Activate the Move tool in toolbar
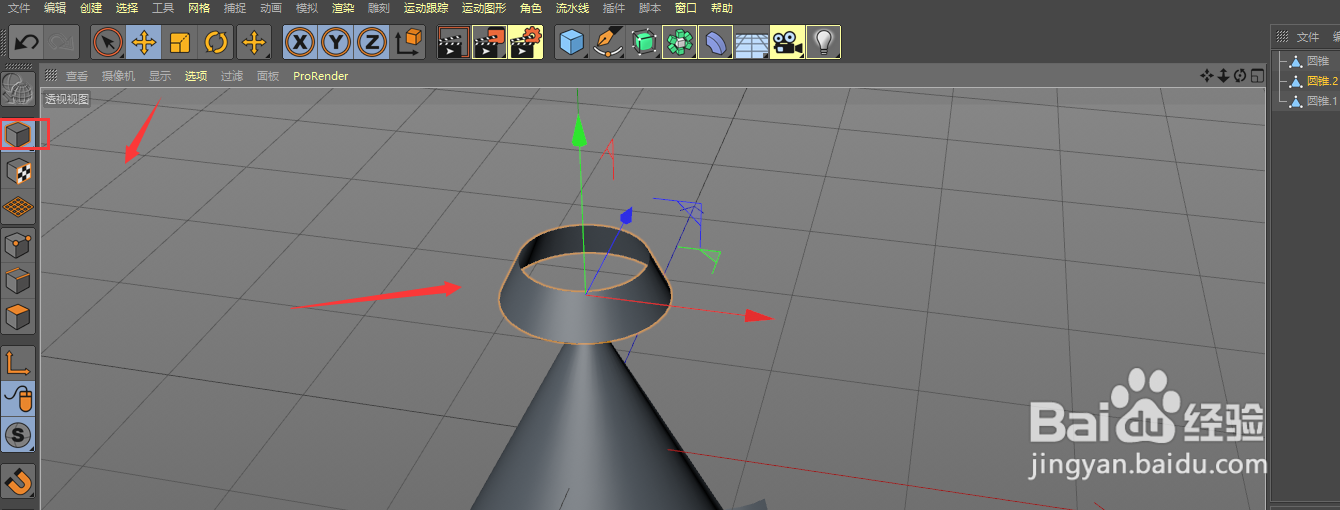The image size is (1340, 510). 144,42
